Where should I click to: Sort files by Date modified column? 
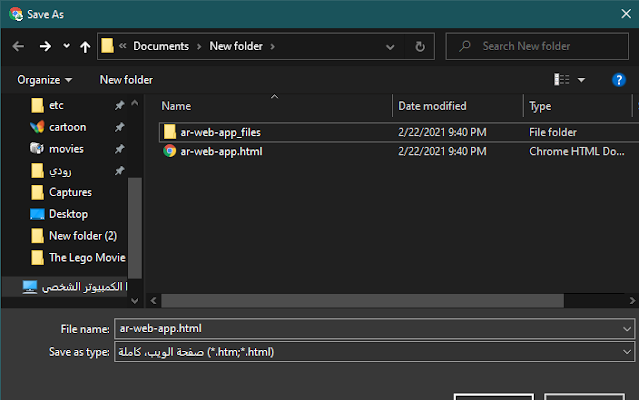(x=430, y=105)
